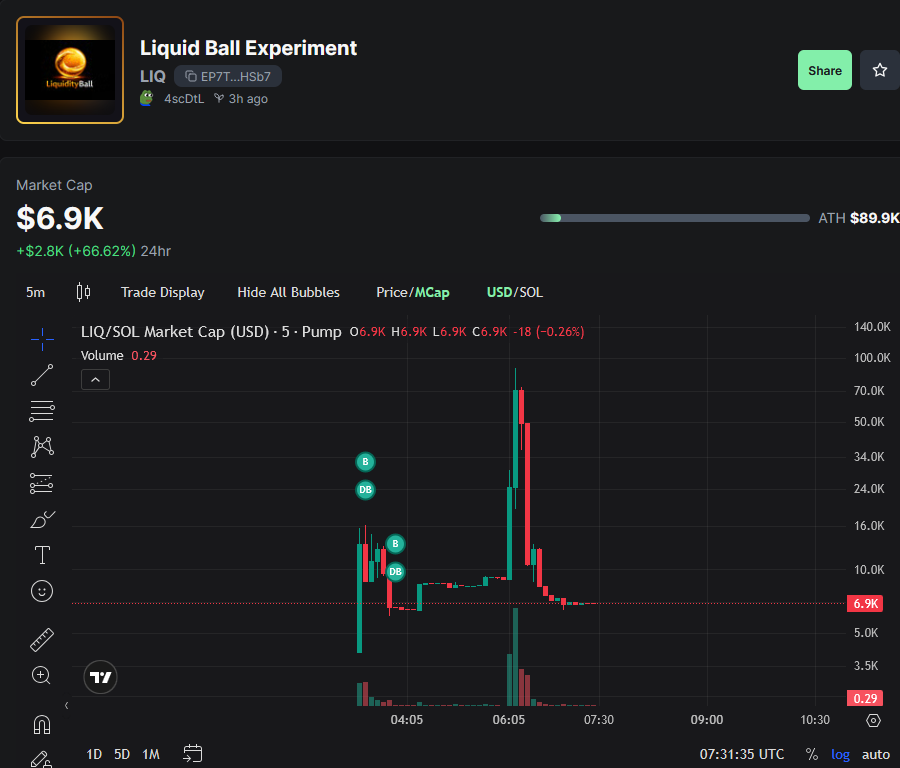Copy contract address EP7T...HSb7
The image size is (900, 768).
[x=228, y=76]
